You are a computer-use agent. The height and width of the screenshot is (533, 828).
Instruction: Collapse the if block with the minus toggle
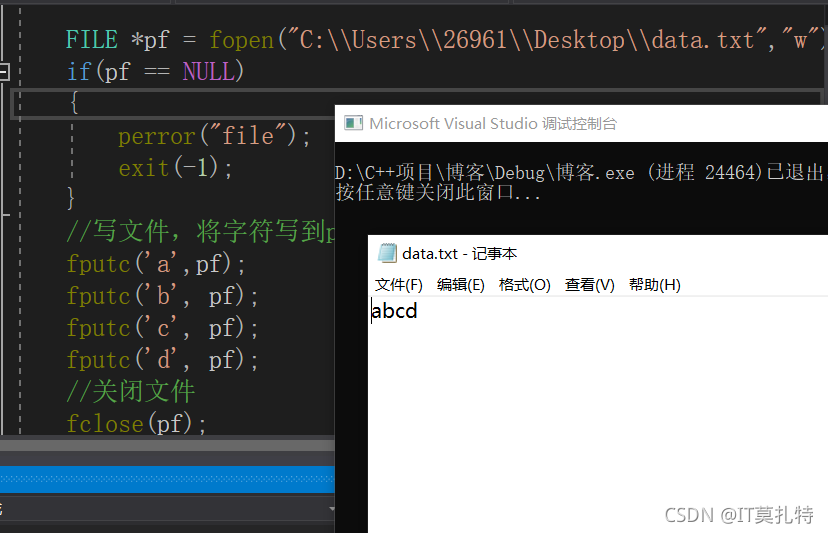point(4,71)
